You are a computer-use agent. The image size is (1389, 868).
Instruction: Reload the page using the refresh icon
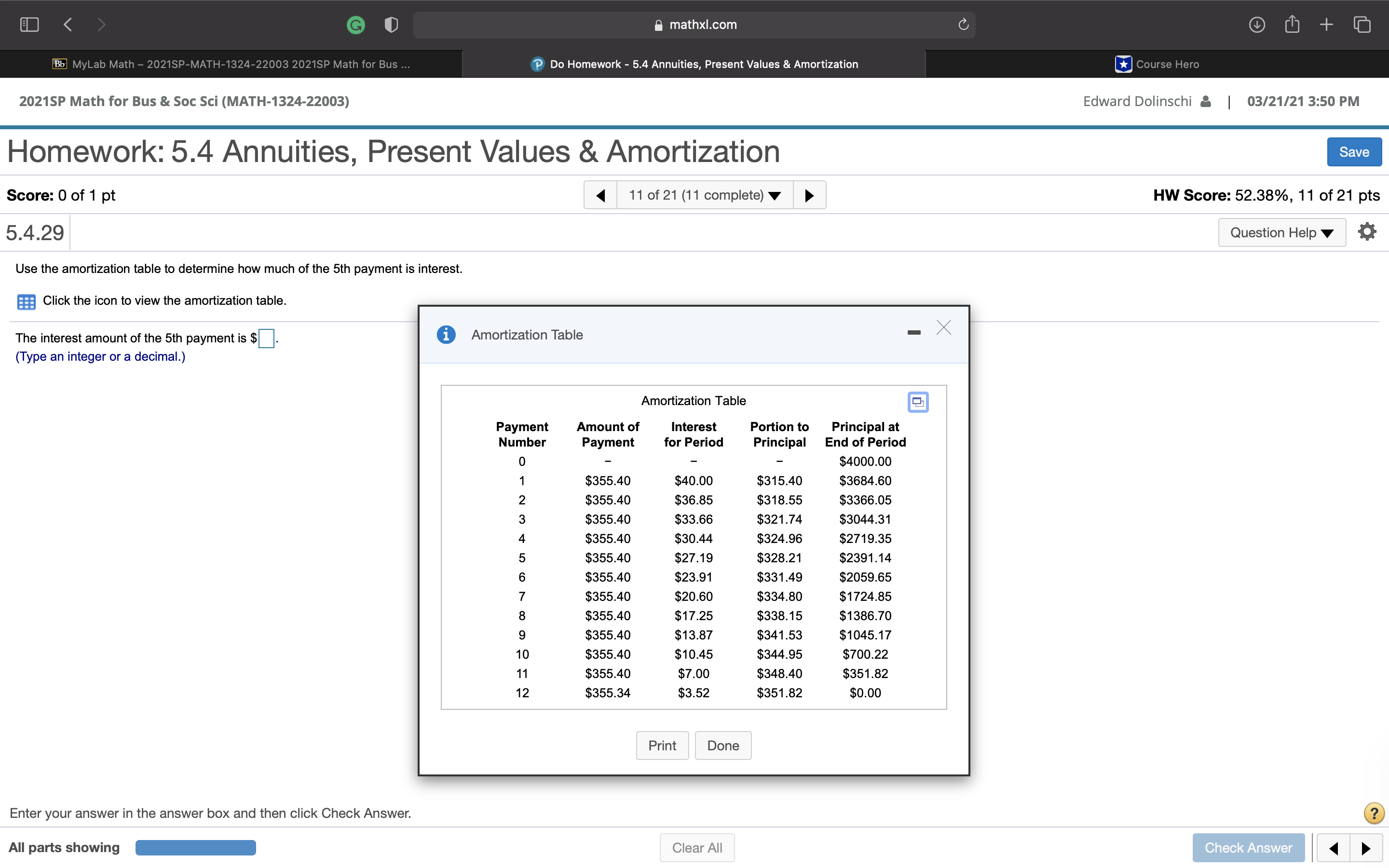click(x=963, y=25)
